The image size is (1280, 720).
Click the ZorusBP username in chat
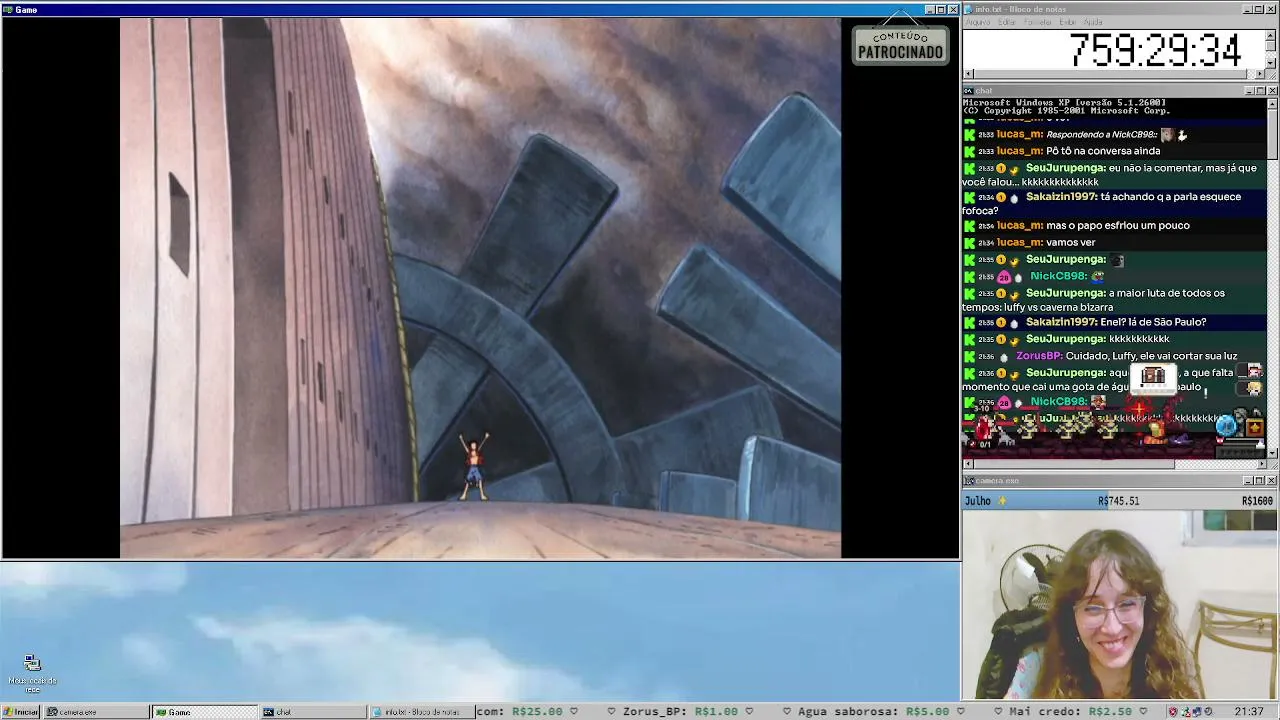(1038, 356)
